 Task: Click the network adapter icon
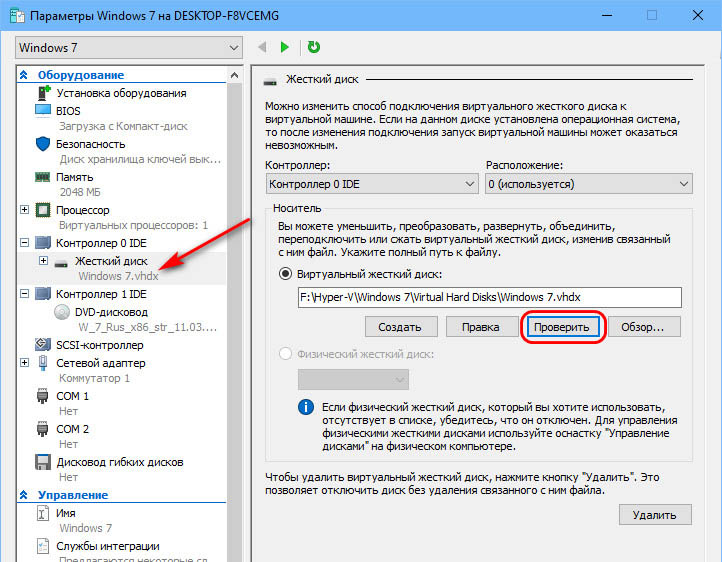(43, 363)
